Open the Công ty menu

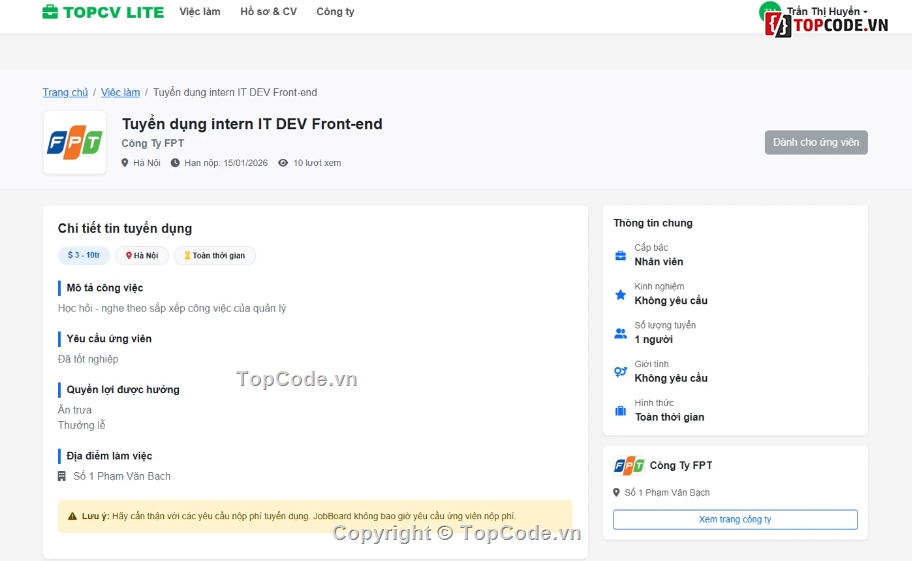[335, 12]
